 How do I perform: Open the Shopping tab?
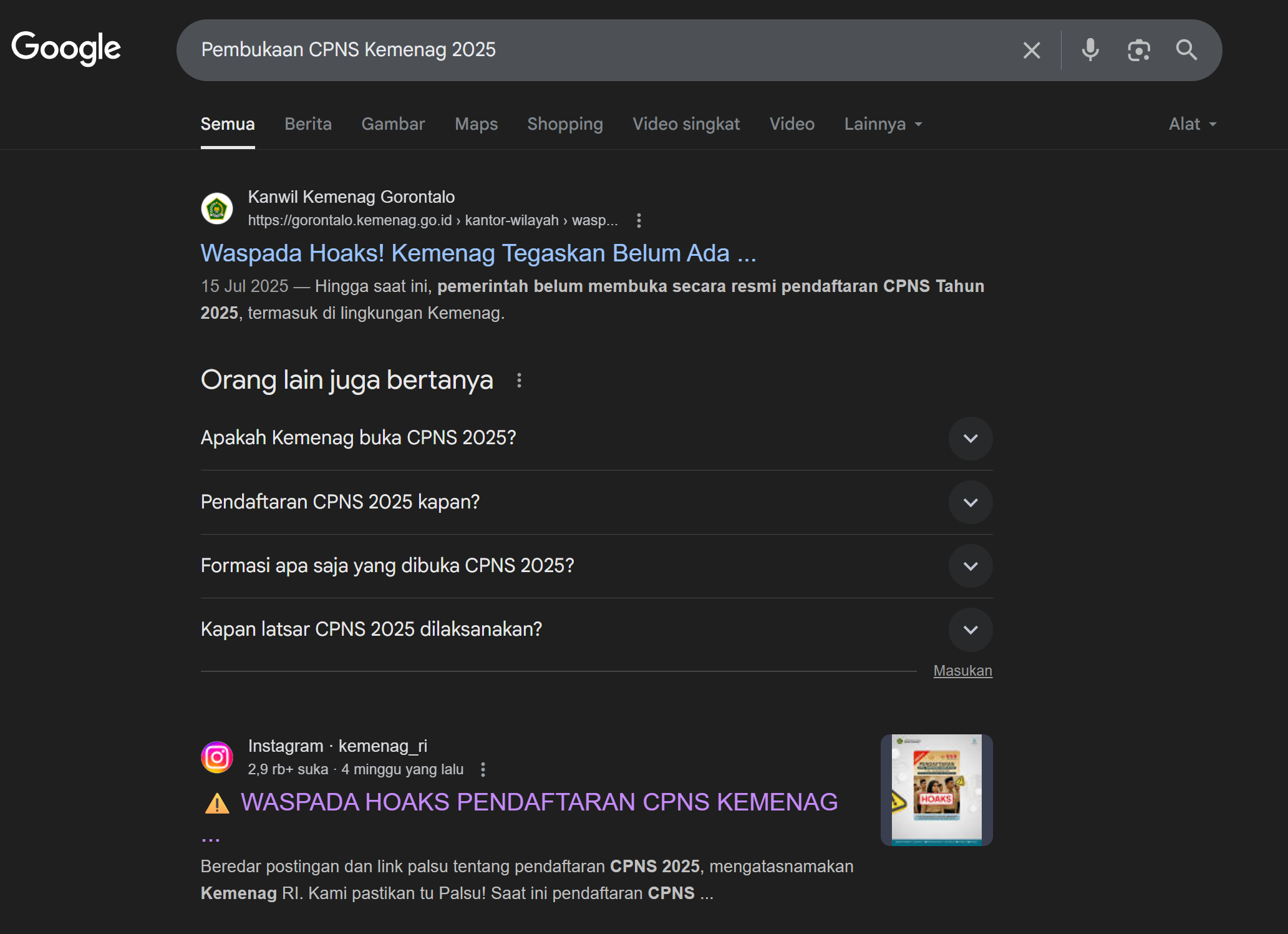(x=565, y=124)
